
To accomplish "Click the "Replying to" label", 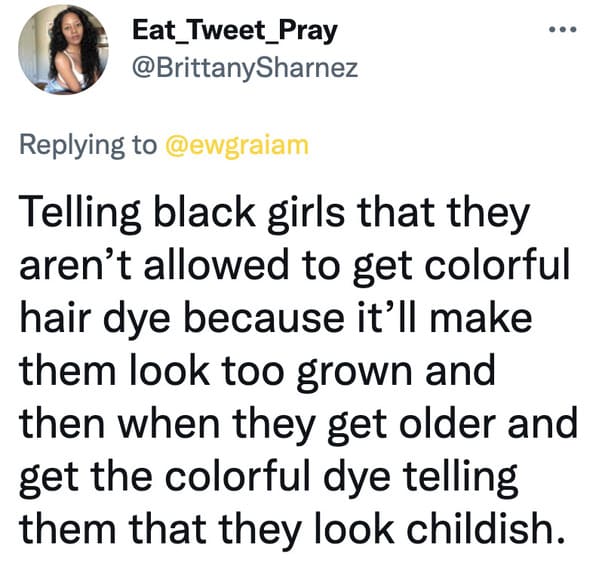I will pyautogui.click(x=88, y=146).
